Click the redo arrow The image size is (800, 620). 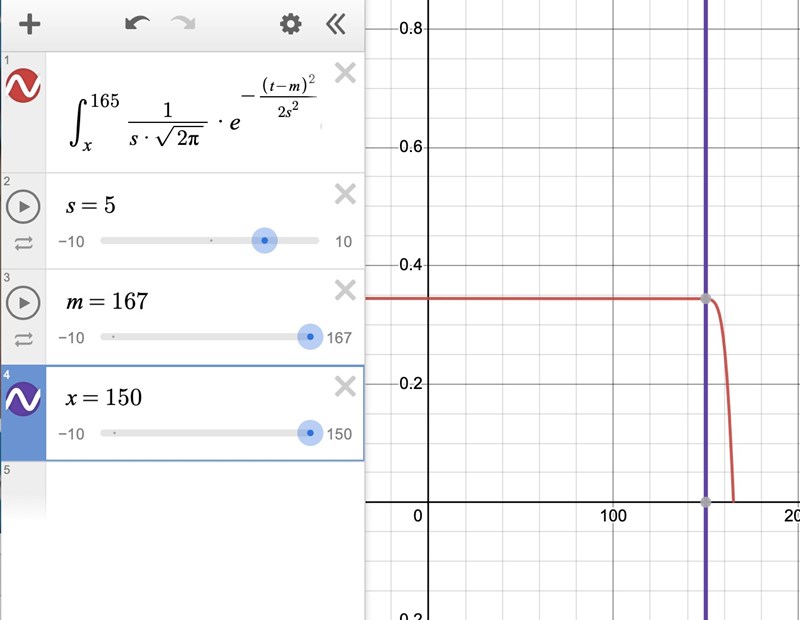pos(183,24)
